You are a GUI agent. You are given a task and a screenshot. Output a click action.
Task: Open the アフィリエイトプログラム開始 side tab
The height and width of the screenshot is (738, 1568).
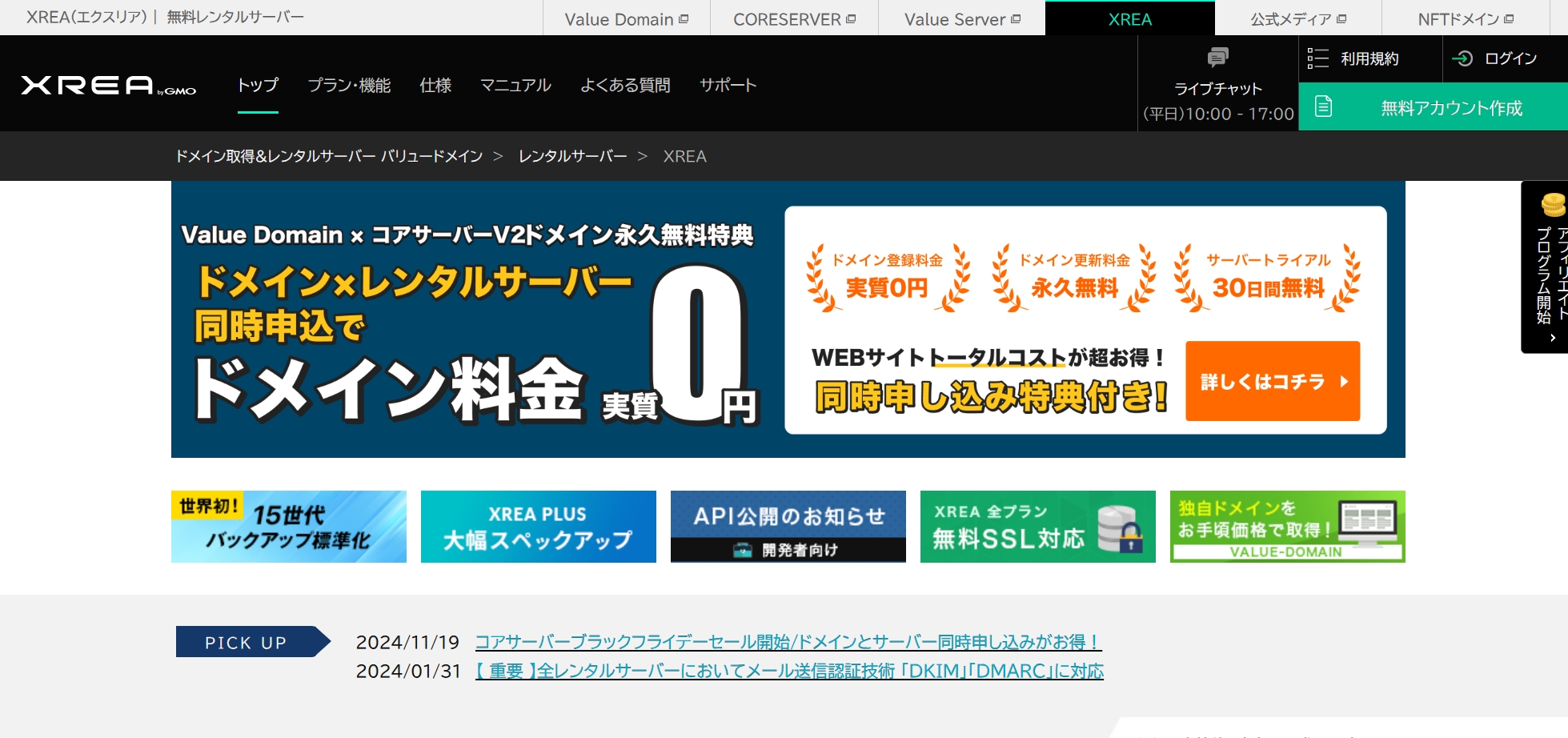coord(1545,267)
